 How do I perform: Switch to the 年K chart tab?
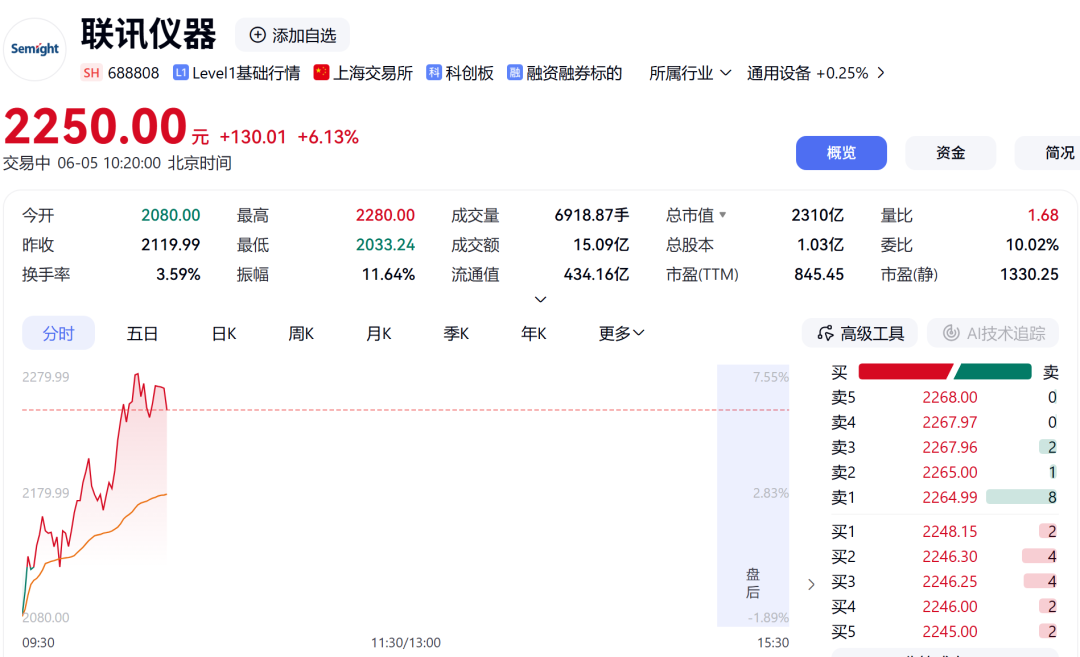pyautogui.click(x=534, y=333)
